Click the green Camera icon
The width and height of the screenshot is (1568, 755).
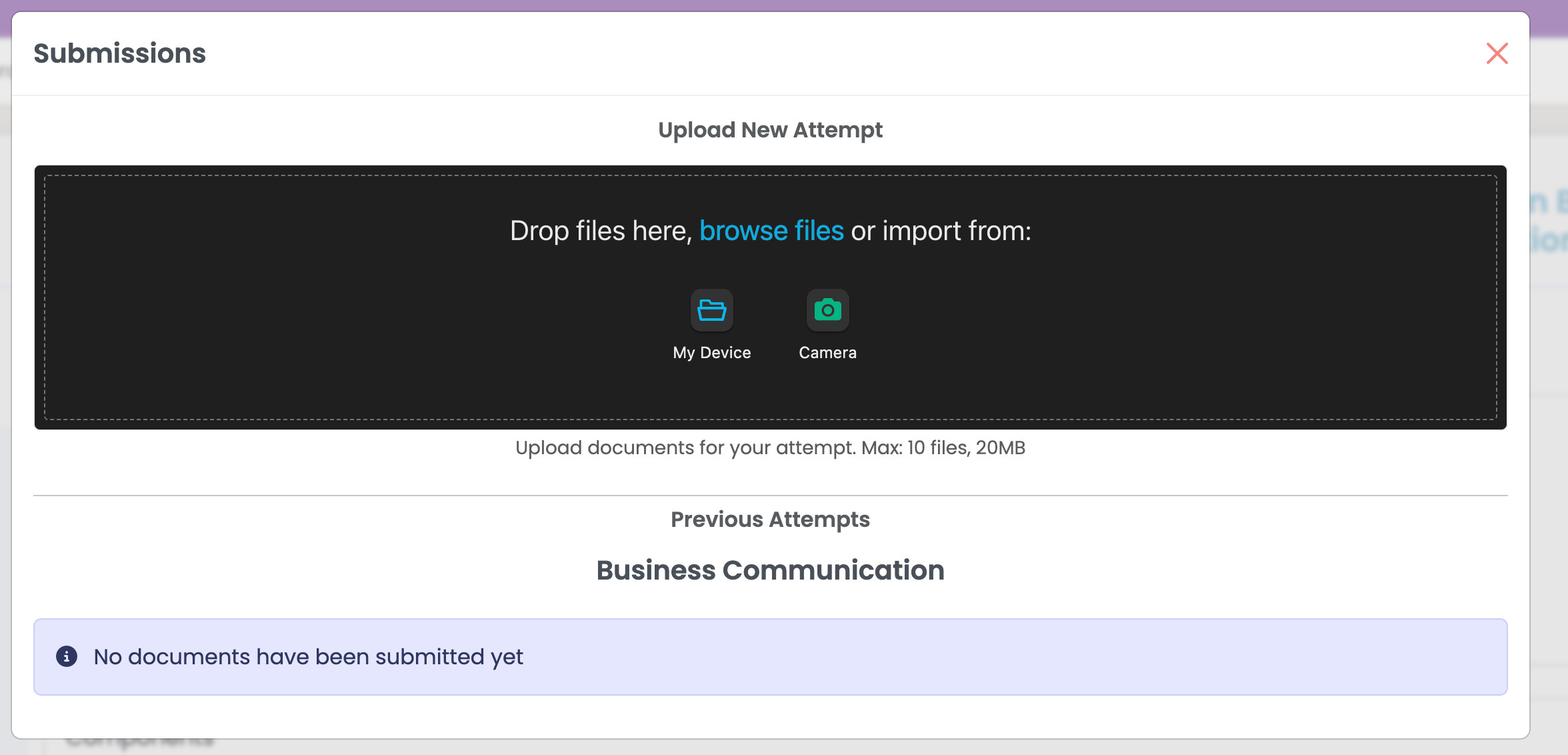pyautogui.click(x=827, y=310)
